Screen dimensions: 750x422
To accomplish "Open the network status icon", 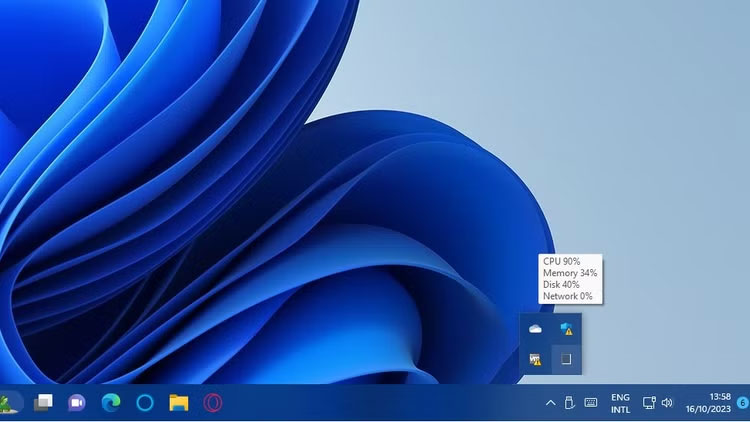I will (649, 403).
